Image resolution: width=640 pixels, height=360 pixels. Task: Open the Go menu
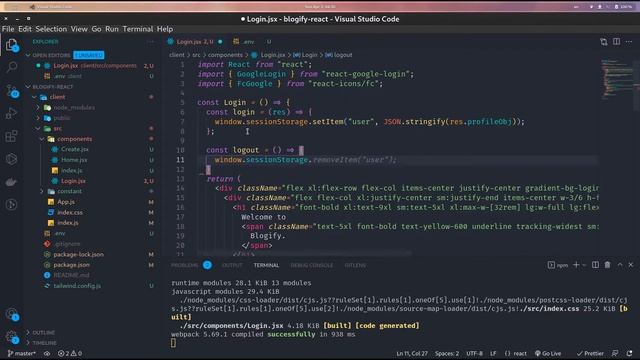[x=96, y=29]
